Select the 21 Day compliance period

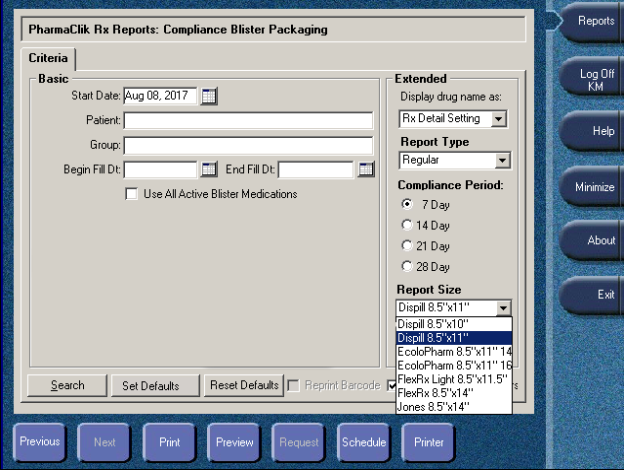(x=407, y=246)
